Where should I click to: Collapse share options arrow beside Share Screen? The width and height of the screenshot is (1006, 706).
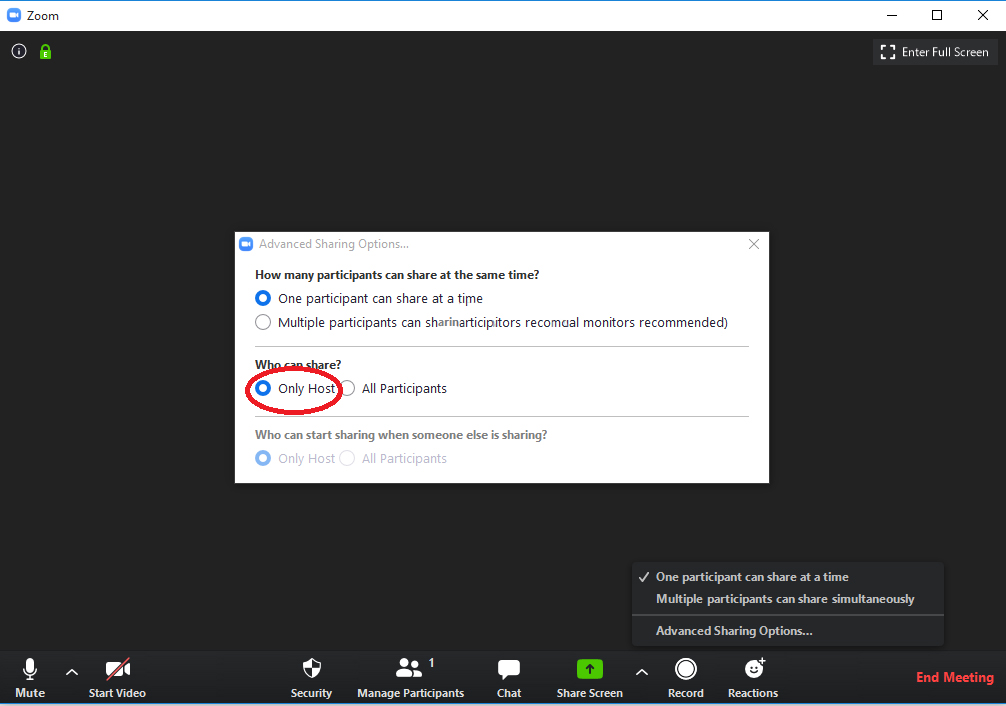click(x=642, y=672)
